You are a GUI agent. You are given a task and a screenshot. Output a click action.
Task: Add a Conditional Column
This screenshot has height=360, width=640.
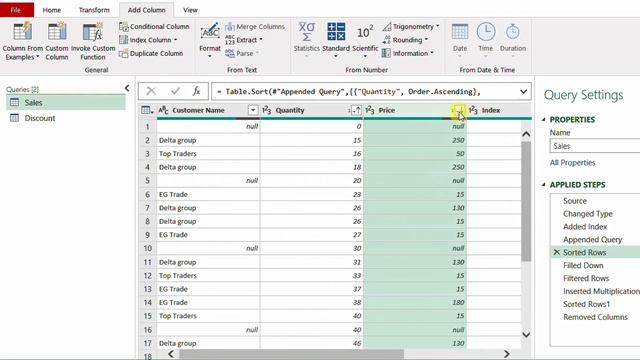pyautogui.click(x=154, y=27)
